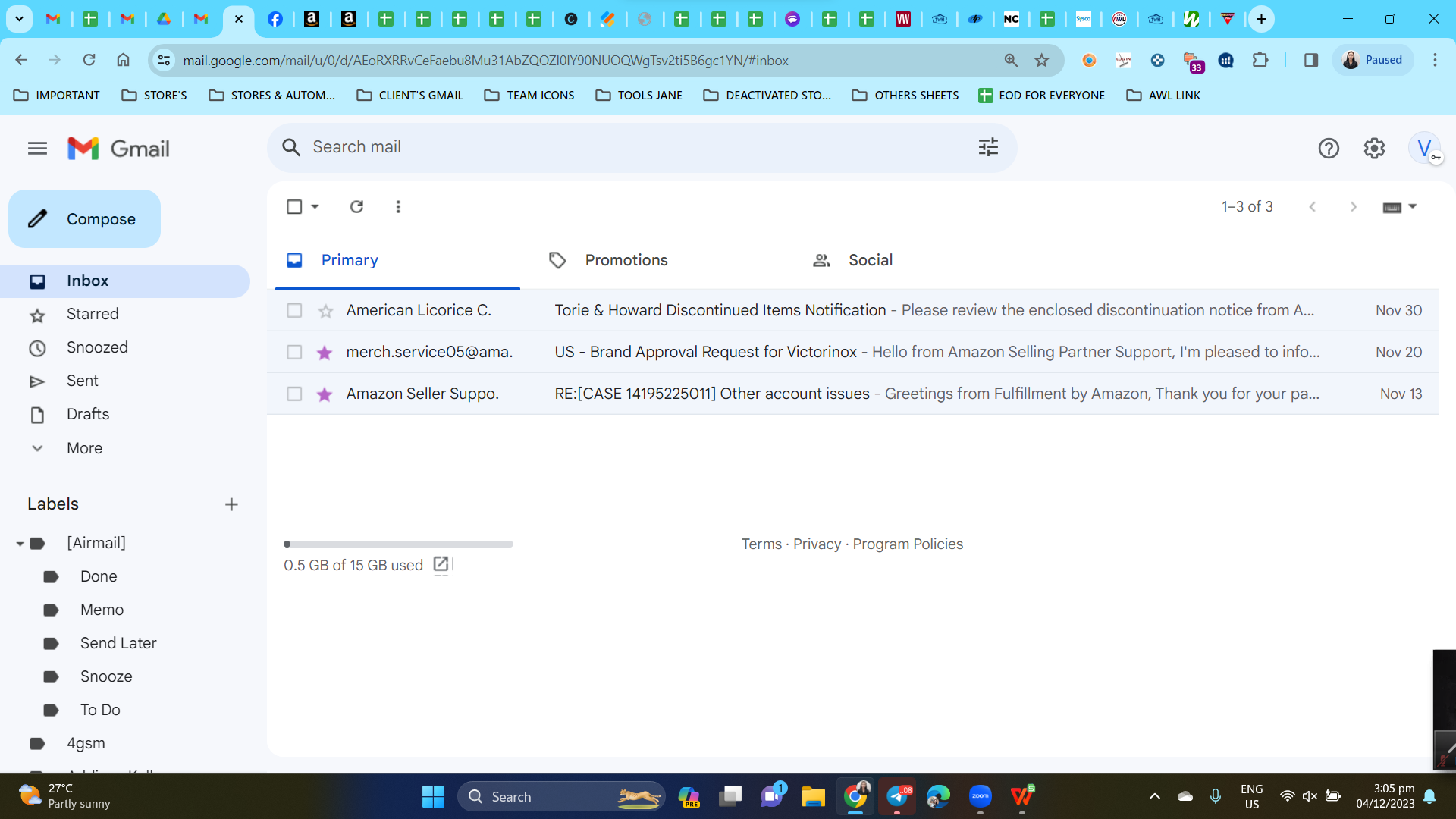Open the select dropdown arrow

(x=315, y=206)
